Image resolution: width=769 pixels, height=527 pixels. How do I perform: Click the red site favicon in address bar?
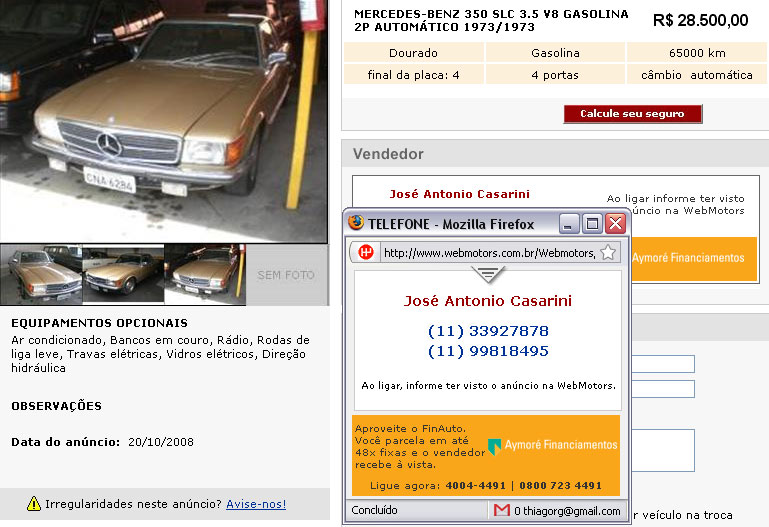[x=366, y=252]
